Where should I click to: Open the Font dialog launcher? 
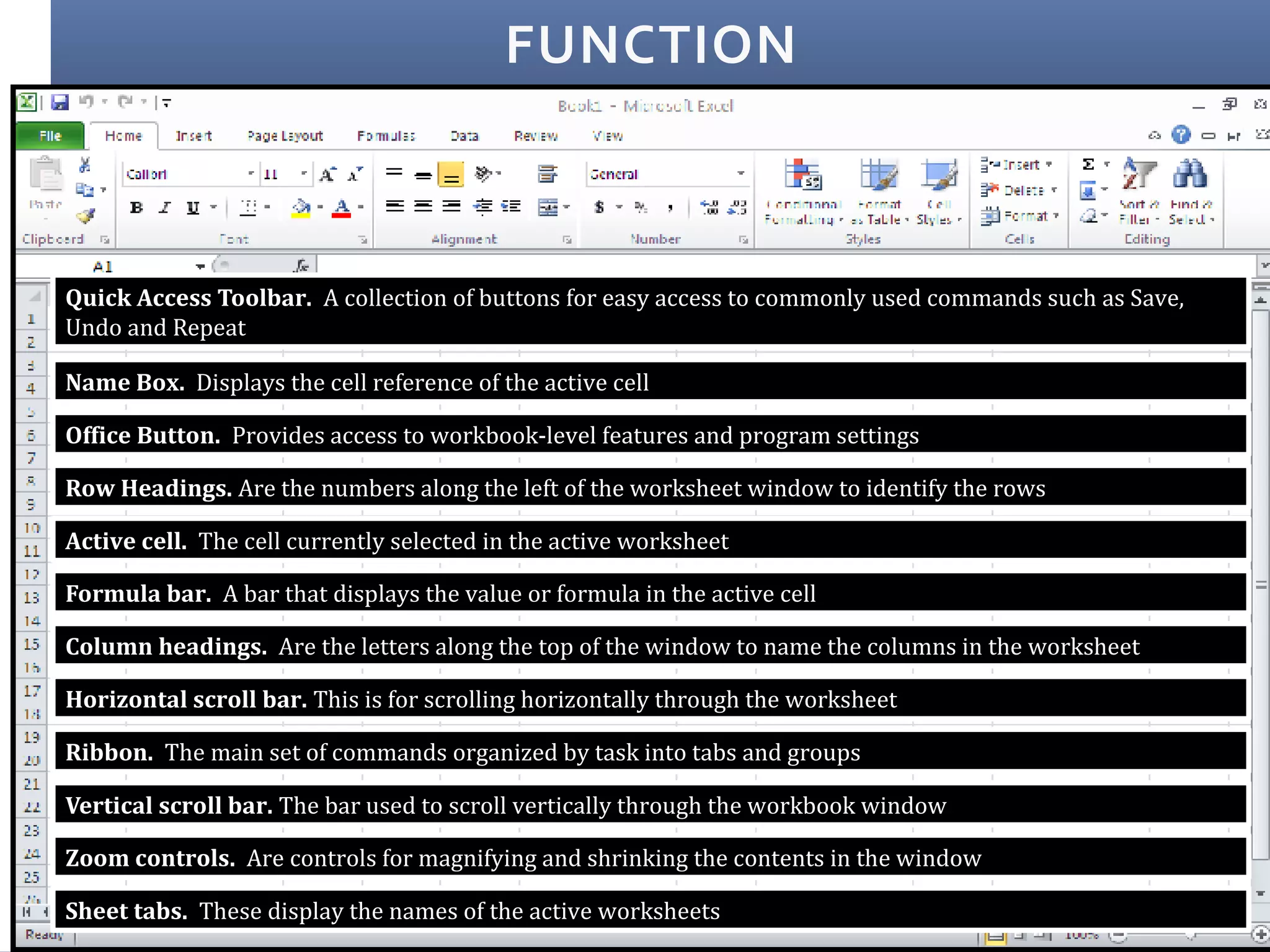tap(363, 240)
